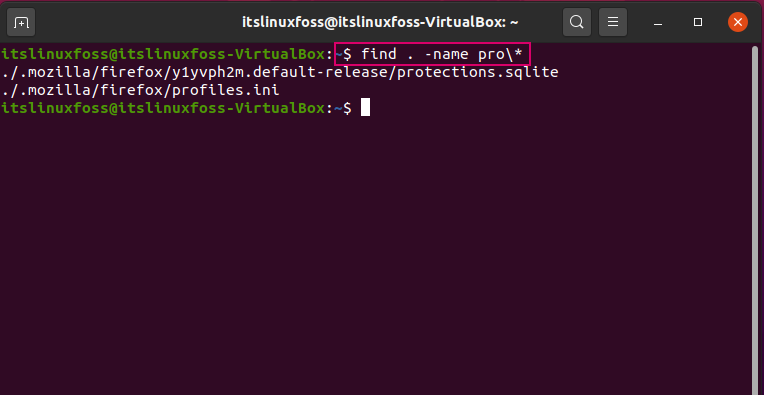Minimize the terminal window

[x=658, y=22]
